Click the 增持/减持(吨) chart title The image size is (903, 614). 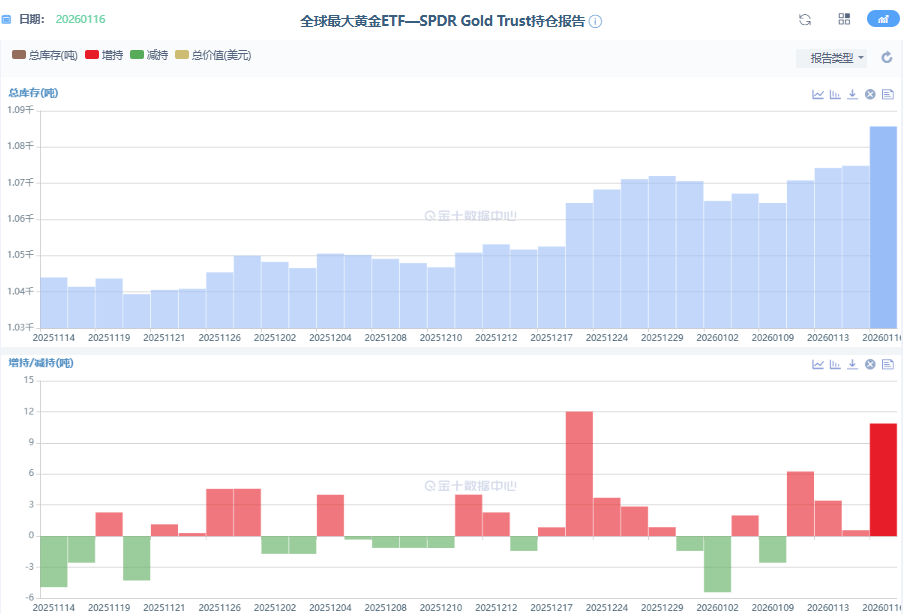click(x=41, y=363)
